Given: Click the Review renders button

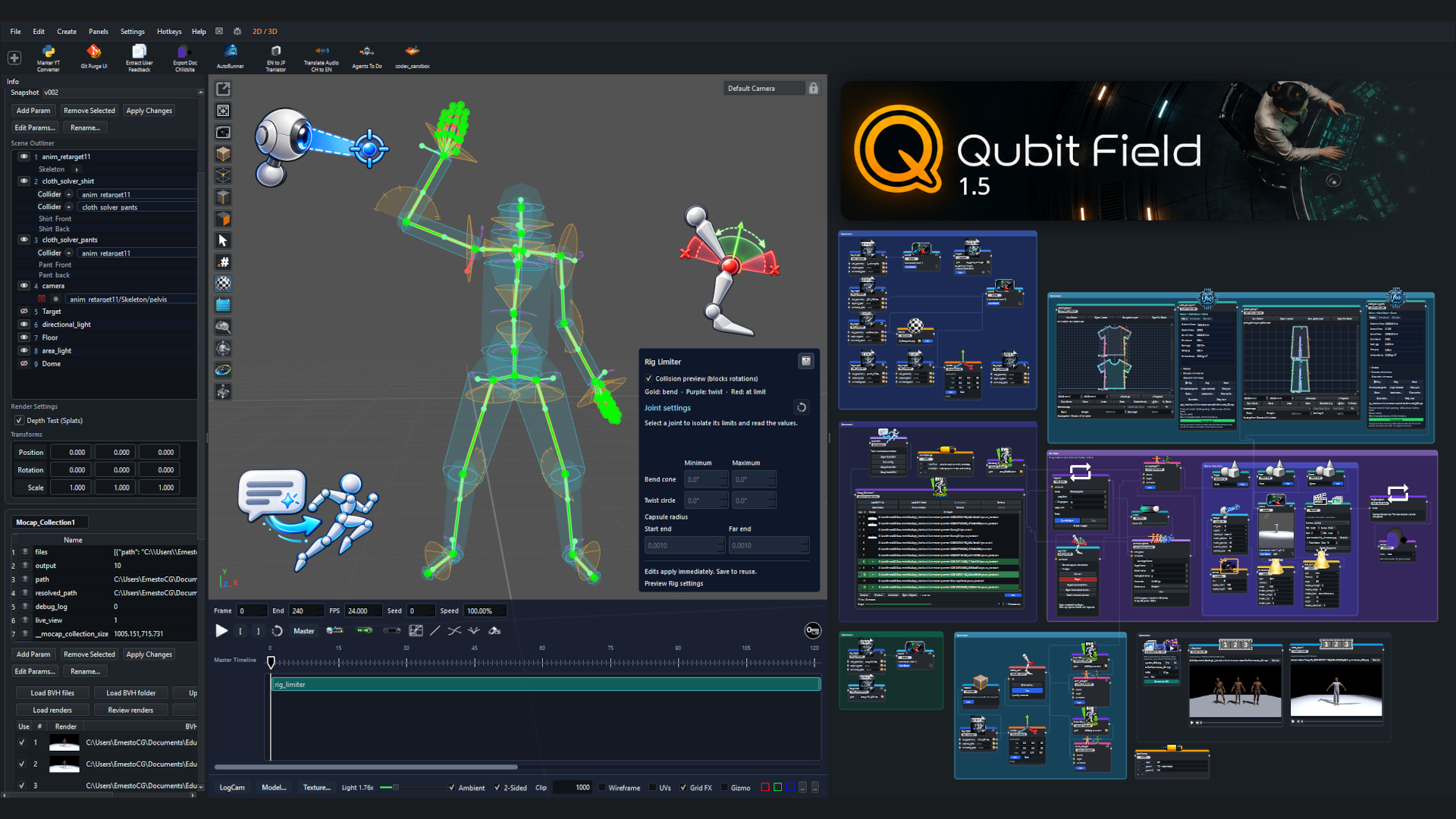Looking at the screenshot, I should pos(130,711).
